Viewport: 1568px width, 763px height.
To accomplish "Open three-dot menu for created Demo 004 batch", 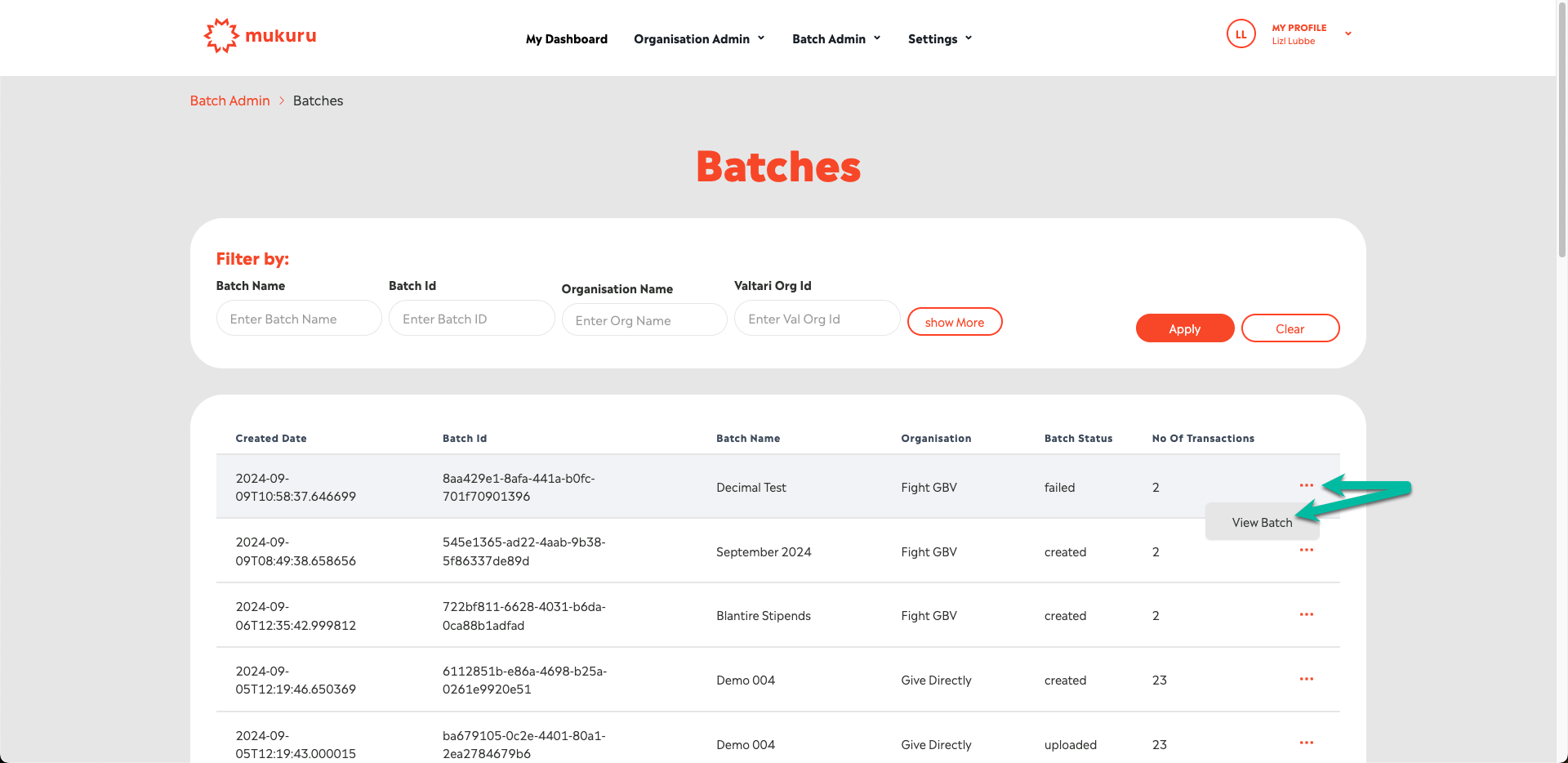I will click(x=1306, y=680).
